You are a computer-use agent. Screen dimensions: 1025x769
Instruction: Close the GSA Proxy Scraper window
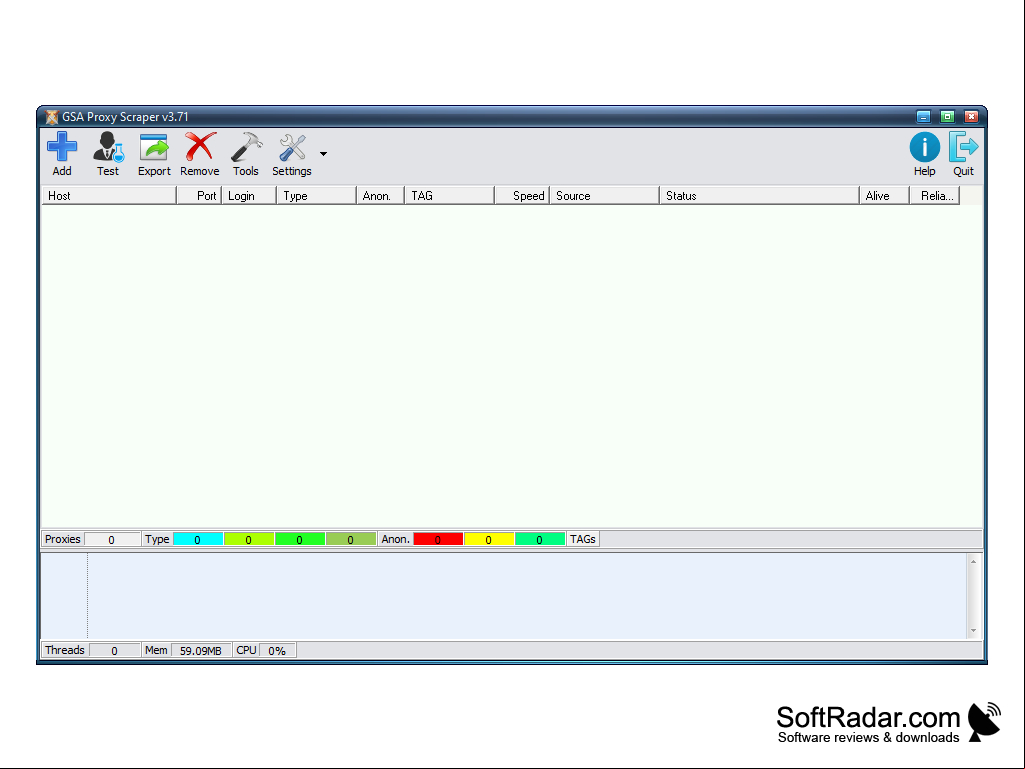click(x=971, y=116)
